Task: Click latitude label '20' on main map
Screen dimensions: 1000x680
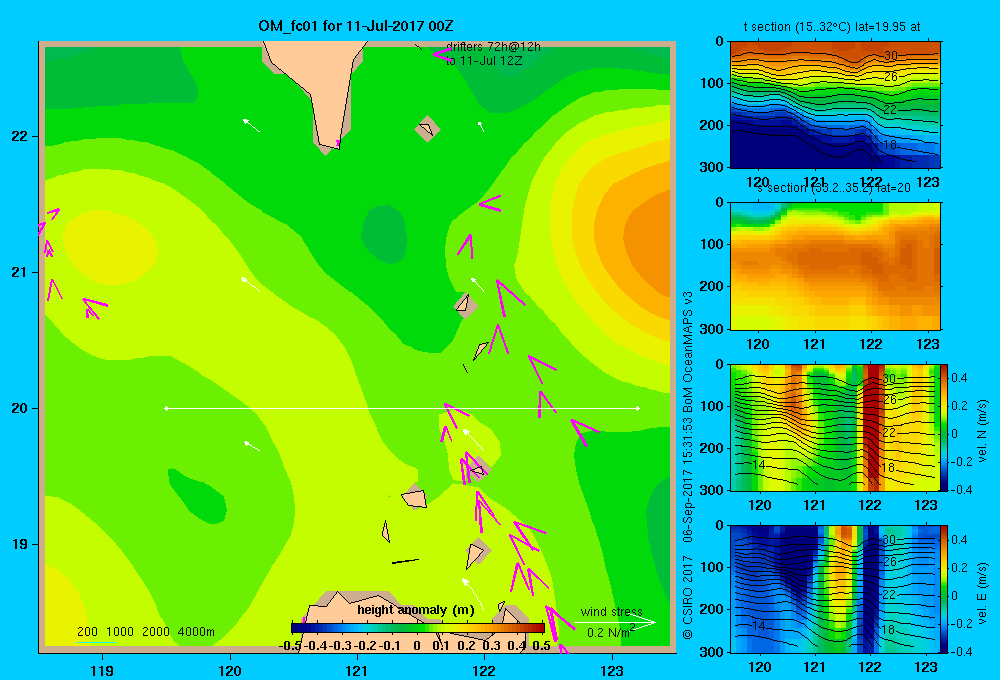Action: tap(20, 408)
